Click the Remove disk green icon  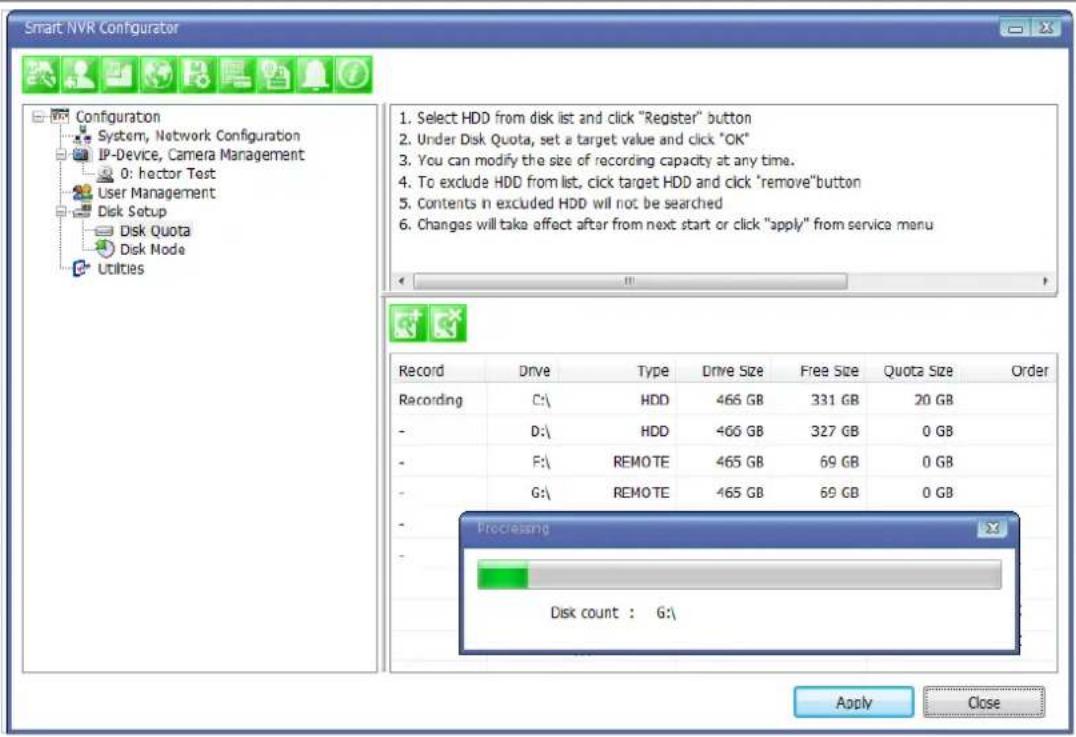point(447,323)
